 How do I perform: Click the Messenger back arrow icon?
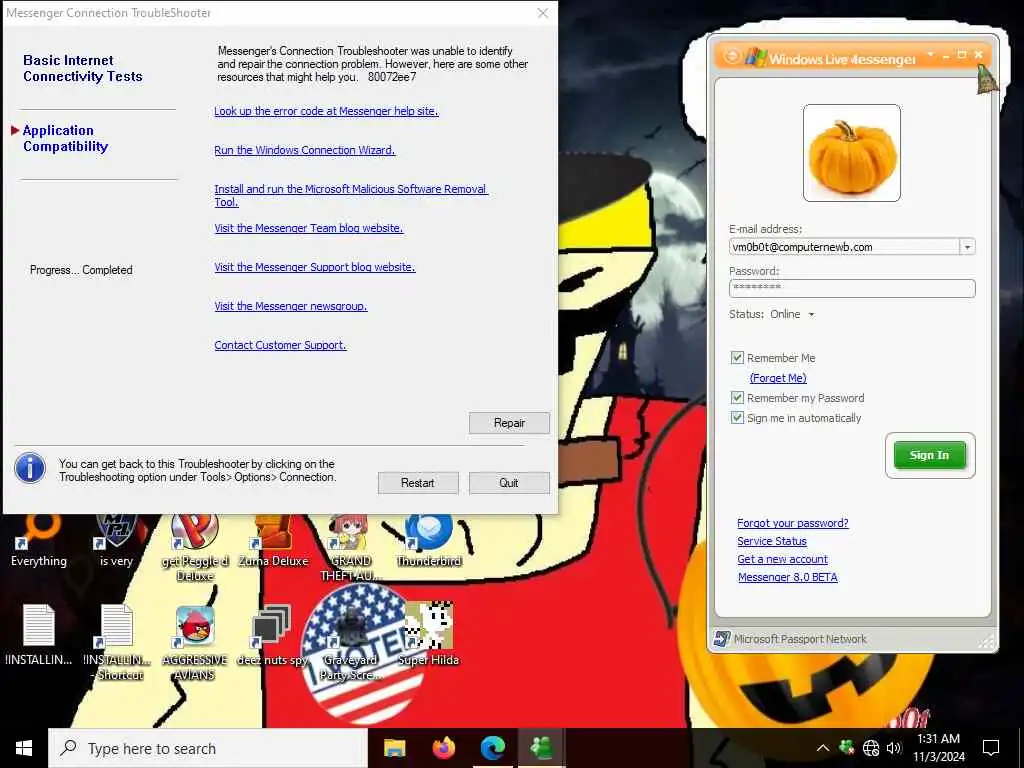coord(732,57)
